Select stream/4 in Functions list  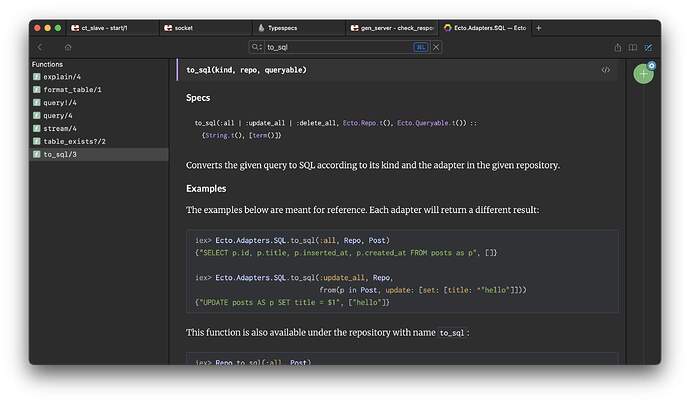(99, 128)
